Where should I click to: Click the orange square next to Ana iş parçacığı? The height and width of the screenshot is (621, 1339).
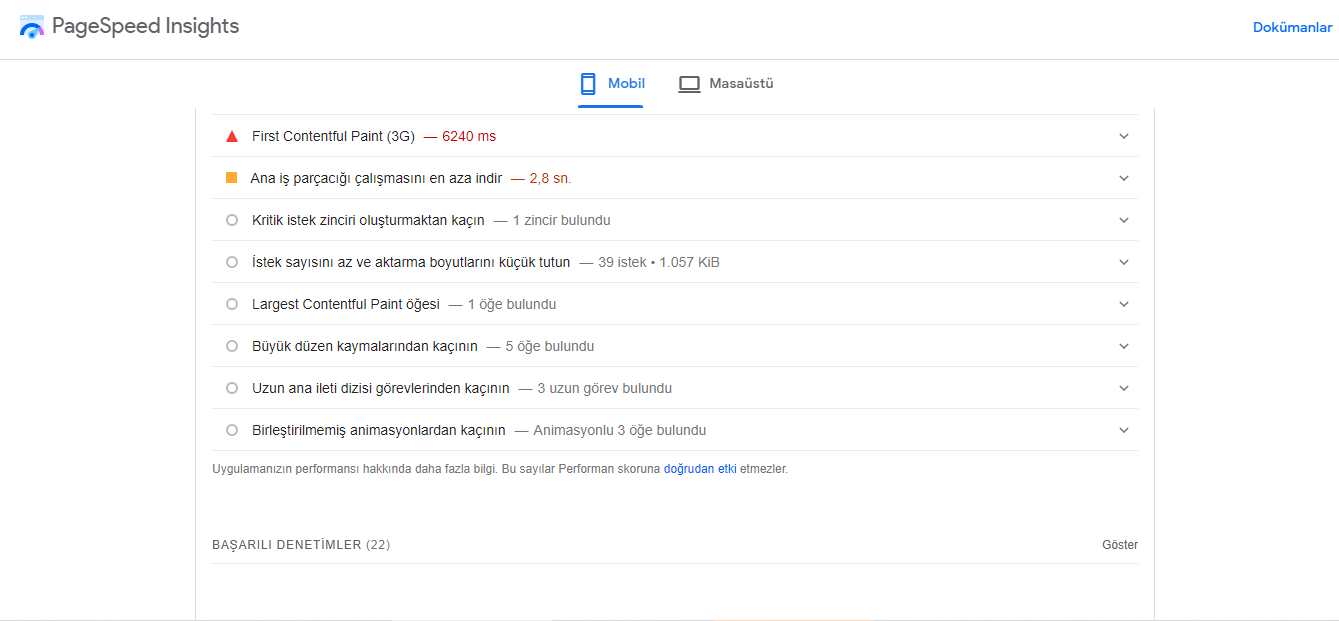click(231, 177)
